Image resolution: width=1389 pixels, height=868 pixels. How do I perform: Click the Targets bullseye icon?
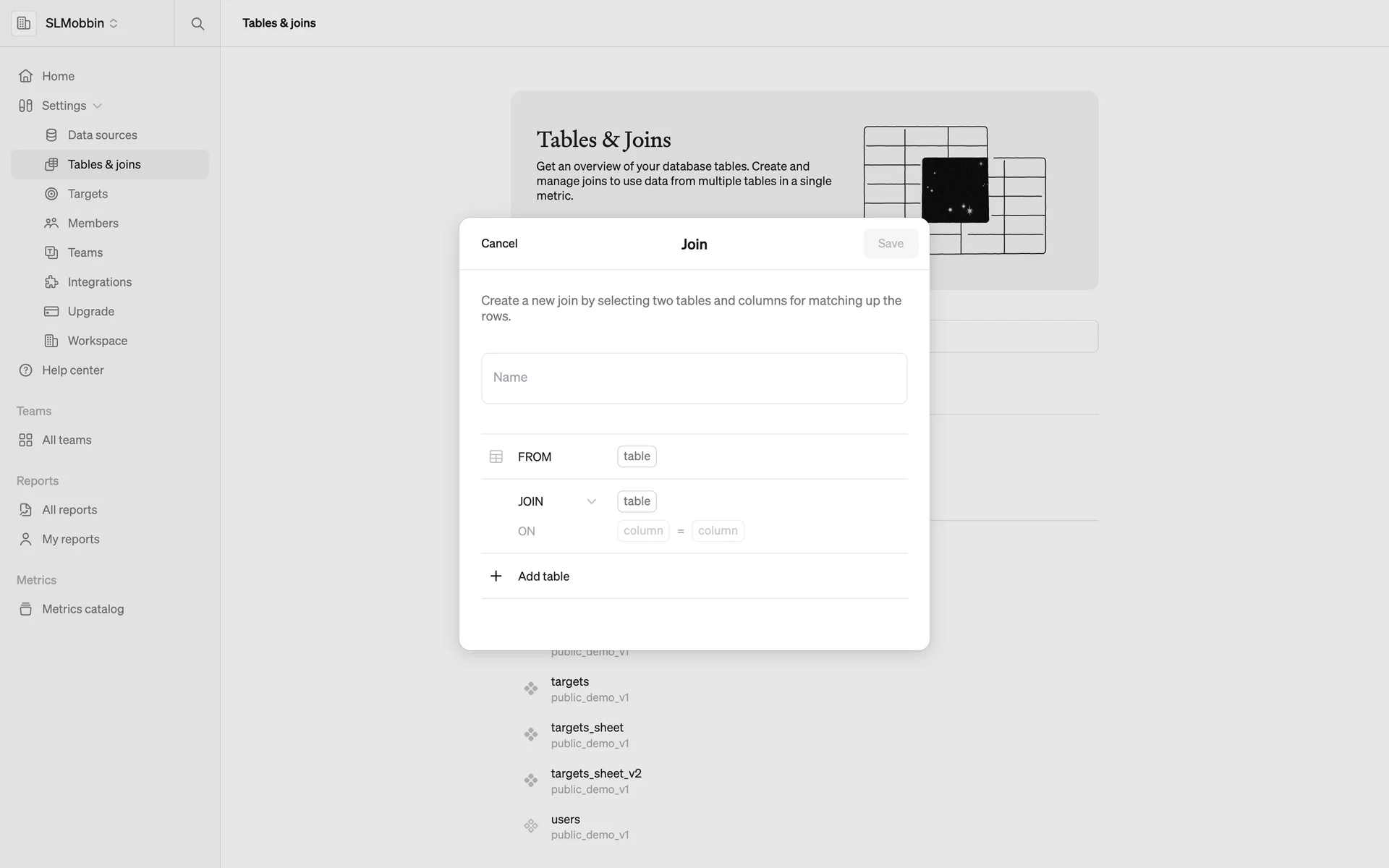pyautogui.click(x=51, y=194)
